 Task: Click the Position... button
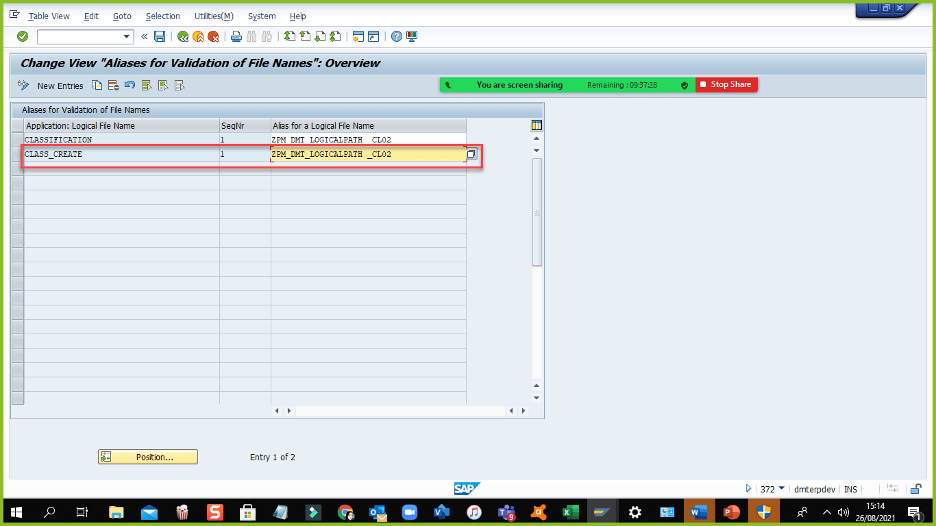tap(148, 457)
